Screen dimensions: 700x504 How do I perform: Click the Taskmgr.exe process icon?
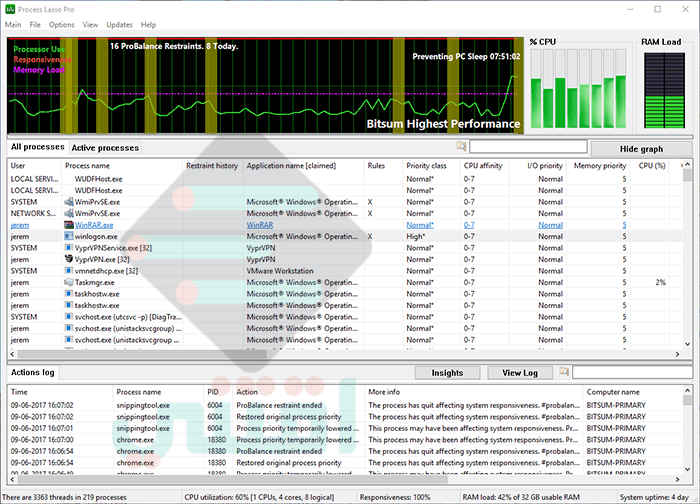pyautogui.click(x=69, y=282)
